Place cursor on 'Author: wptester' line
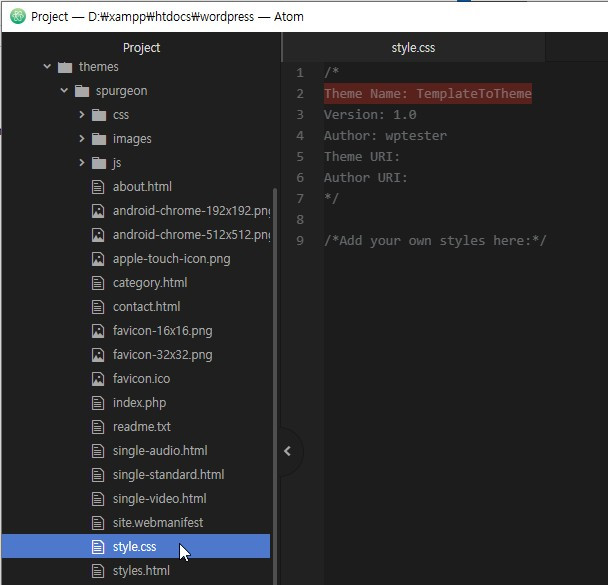 (385, 136)
